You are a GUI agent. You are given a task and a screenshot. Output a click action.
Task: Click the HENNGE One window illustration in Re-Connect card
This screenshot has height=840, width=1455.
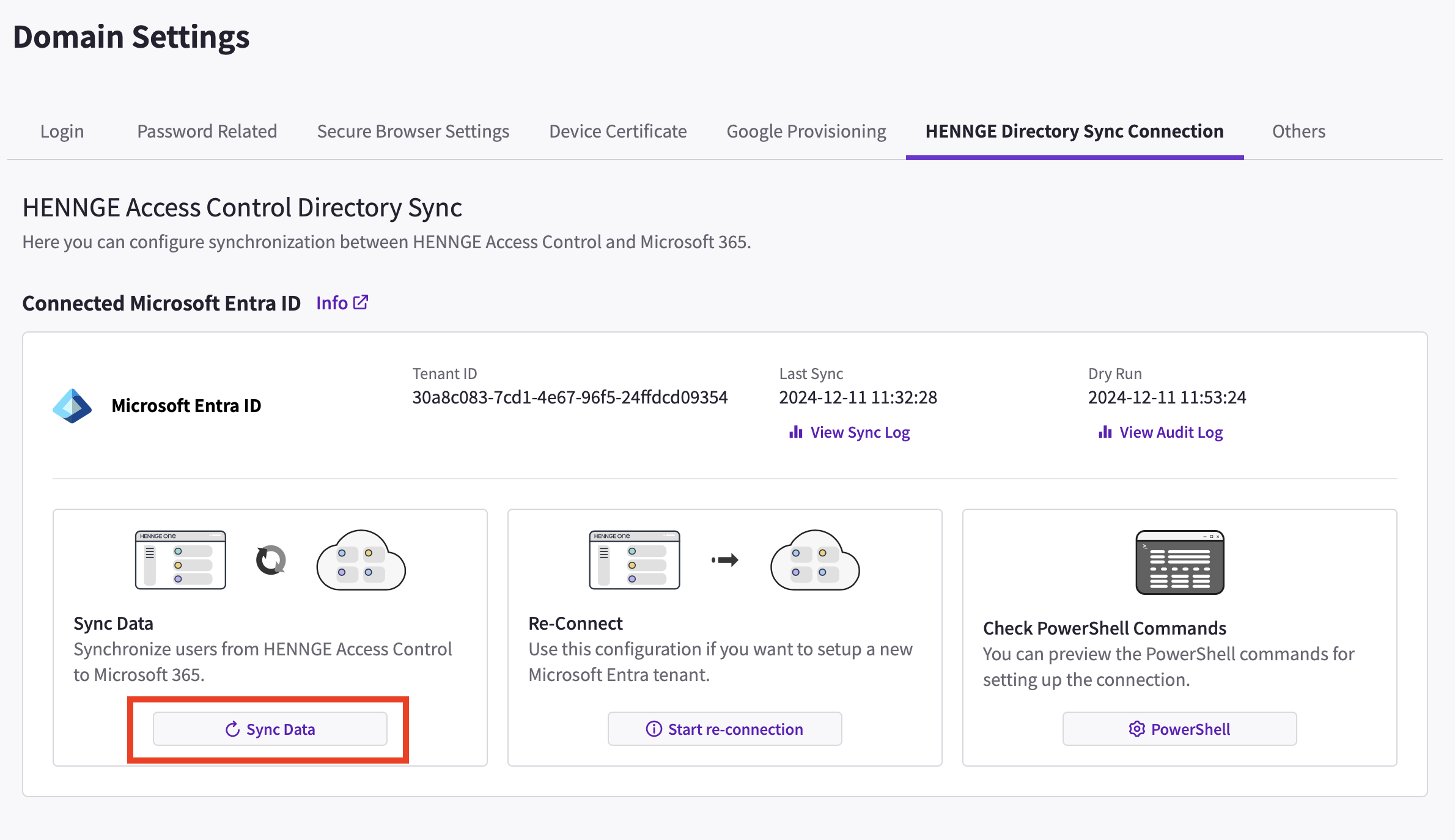pos(635,559)
